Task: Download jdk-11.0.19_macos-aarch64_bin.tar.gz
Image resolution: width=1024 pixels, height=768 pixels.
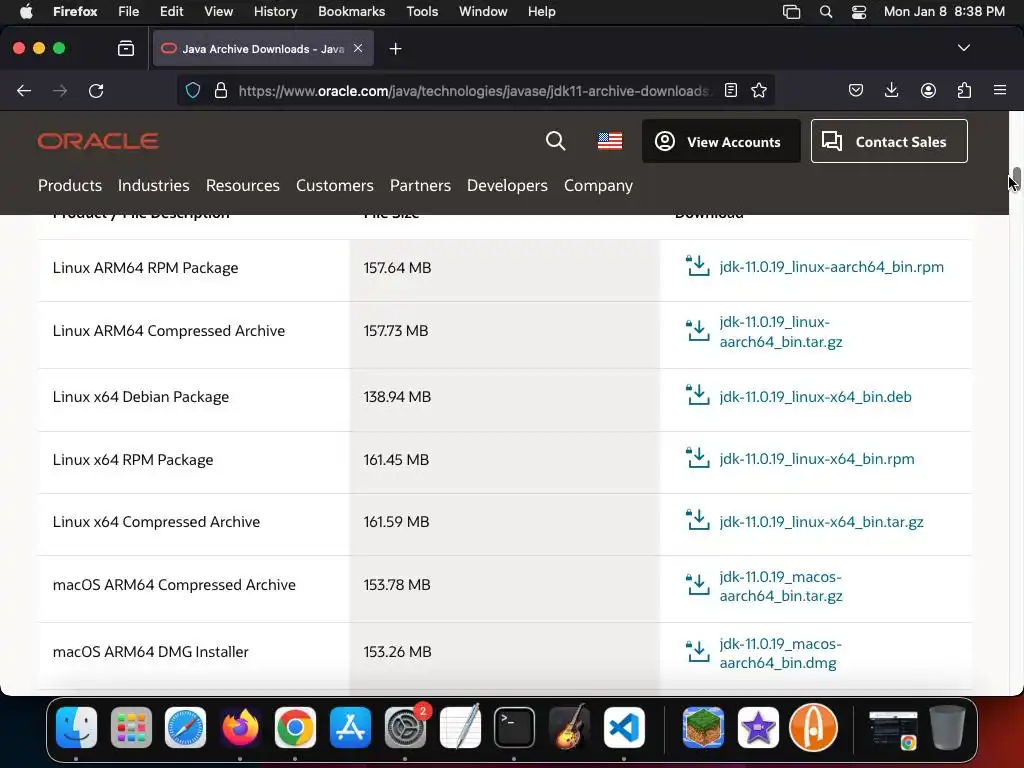Action: coord(780,586)
